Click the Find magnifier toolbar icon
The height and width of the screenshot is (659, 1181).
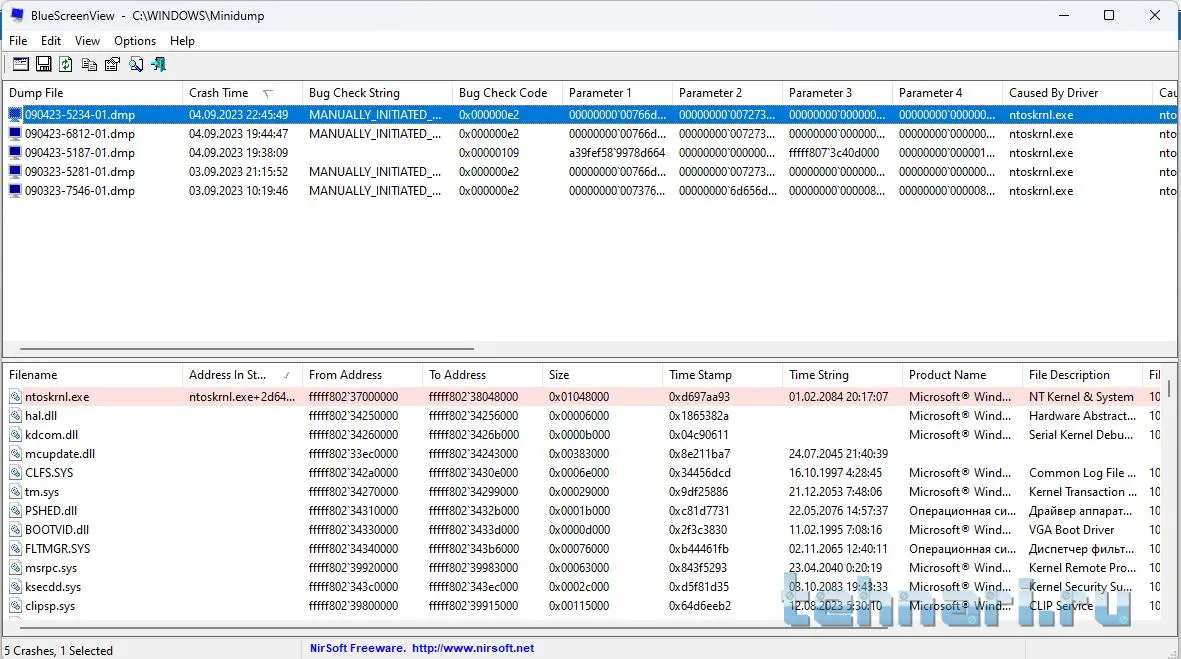[x=135, y=65]
